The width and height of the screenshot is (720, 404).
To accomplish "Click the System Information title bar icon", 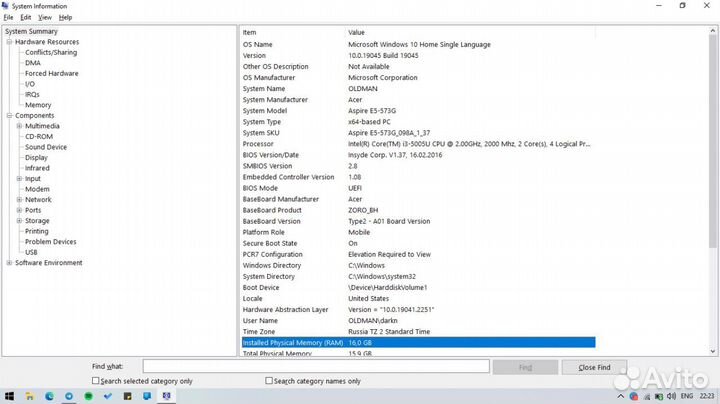I will pos(5,6).
